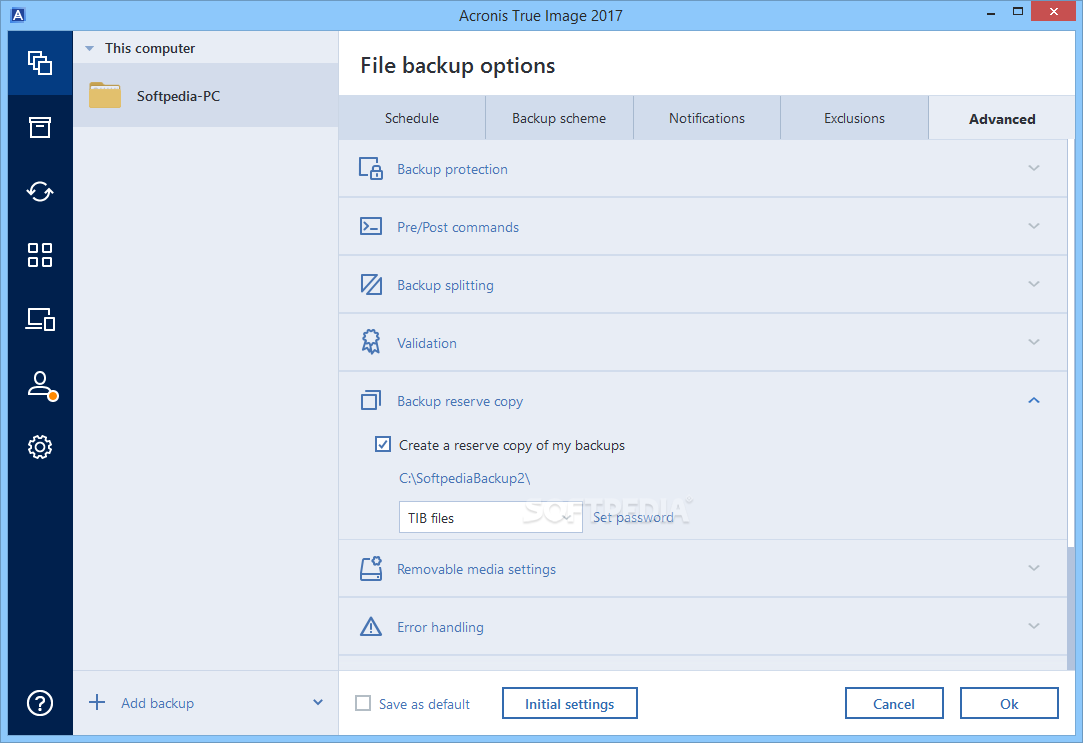Open the Dashboard devices icon
Screen dimensions: 1083x743
40,319
